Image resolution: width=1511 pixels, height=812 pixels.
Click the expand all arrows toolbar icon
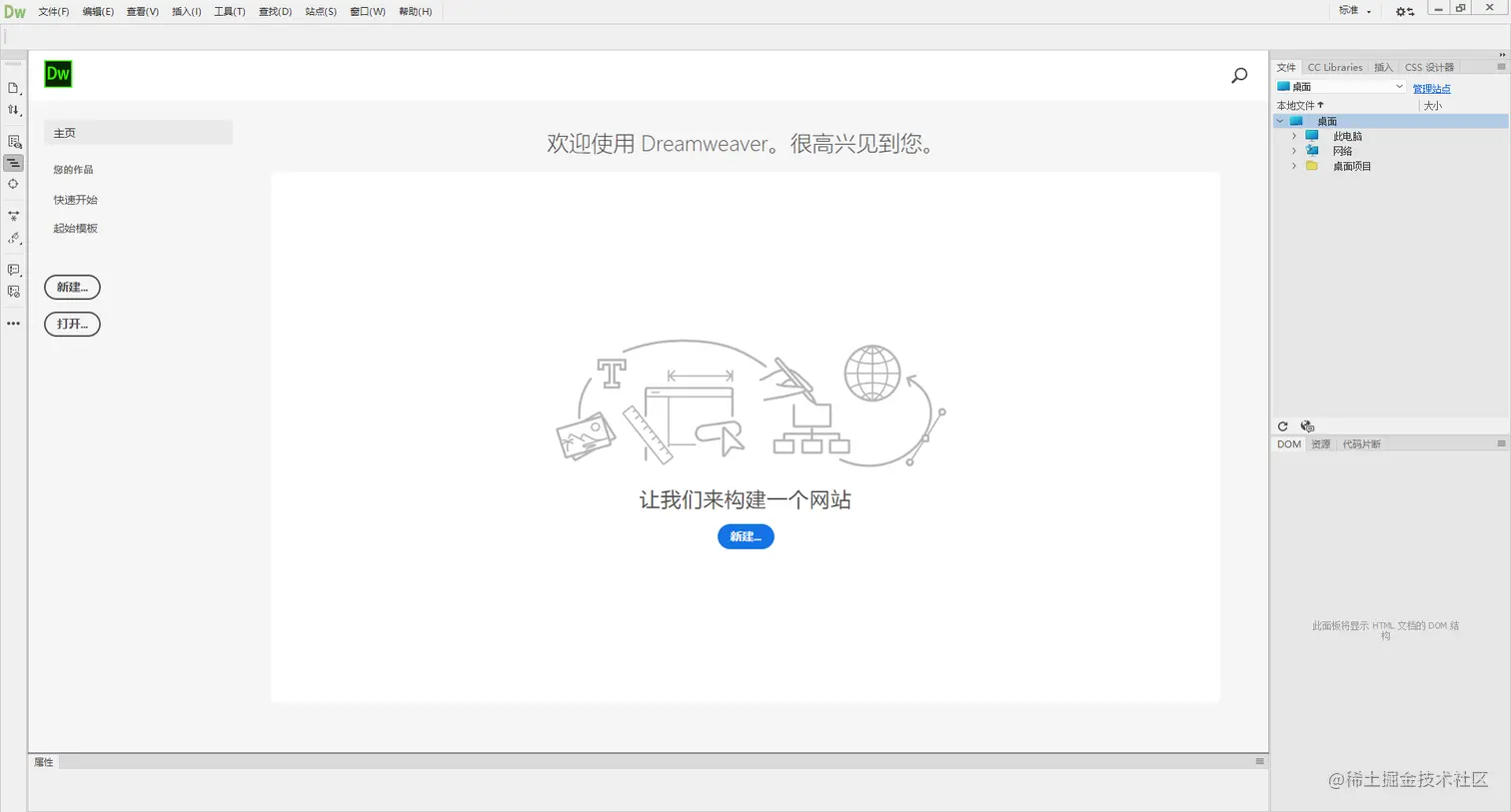coord(13,216)
